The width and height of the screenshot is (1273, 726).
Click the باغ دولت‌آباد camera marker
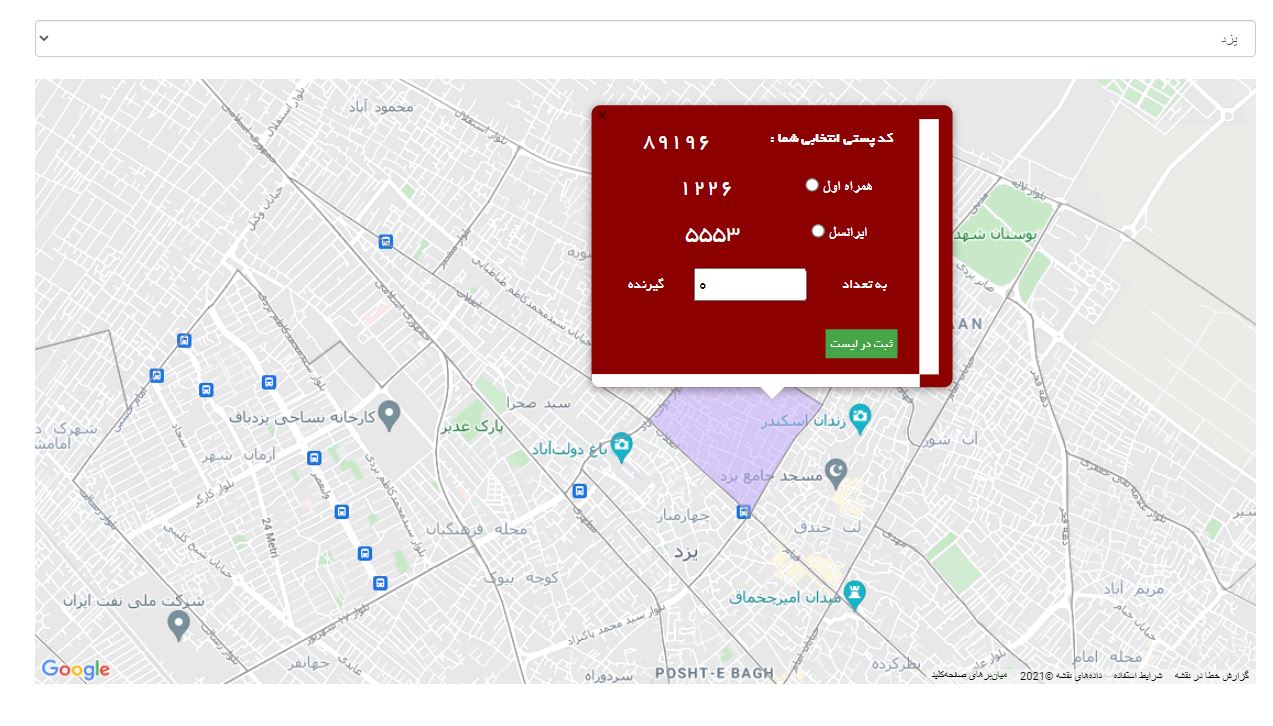coord(621,448)
